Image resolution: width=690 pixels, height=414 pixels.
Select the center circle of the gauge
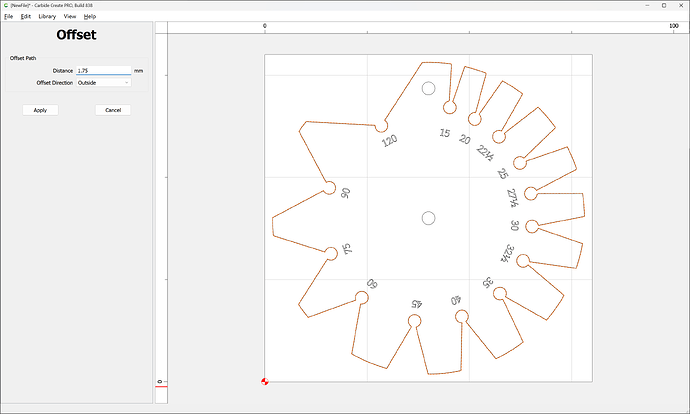click(x=429, y=218)
